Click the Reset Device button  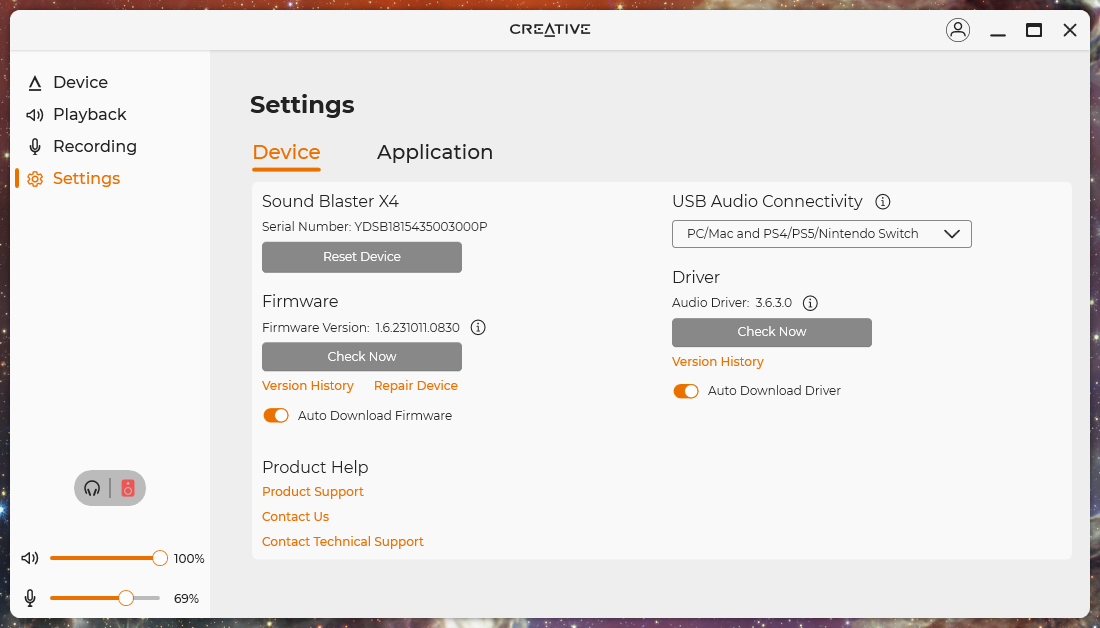pyautogui.click(x=362, y=258)
